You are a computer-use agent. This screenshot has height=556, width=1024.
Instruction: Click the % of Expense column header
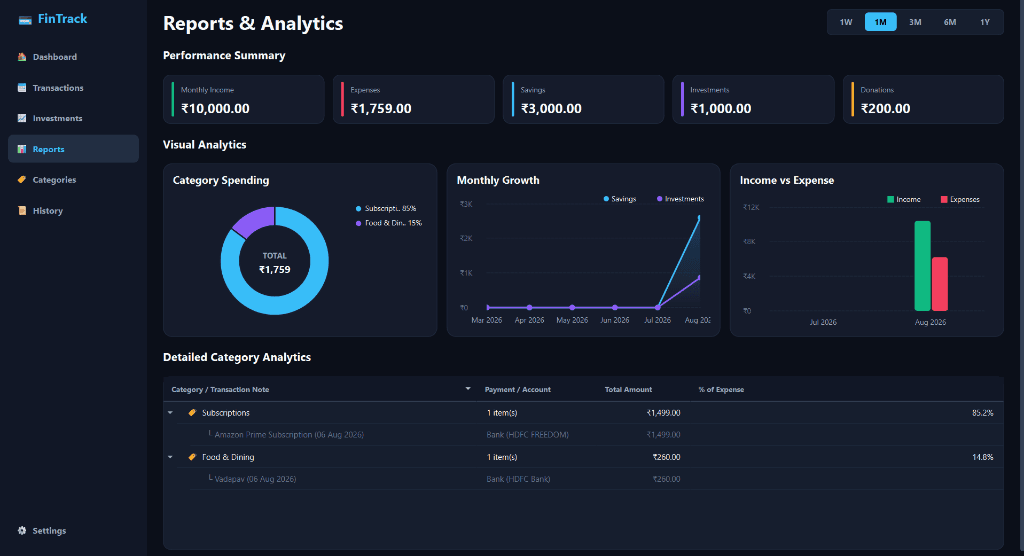[x=721, y=389]
